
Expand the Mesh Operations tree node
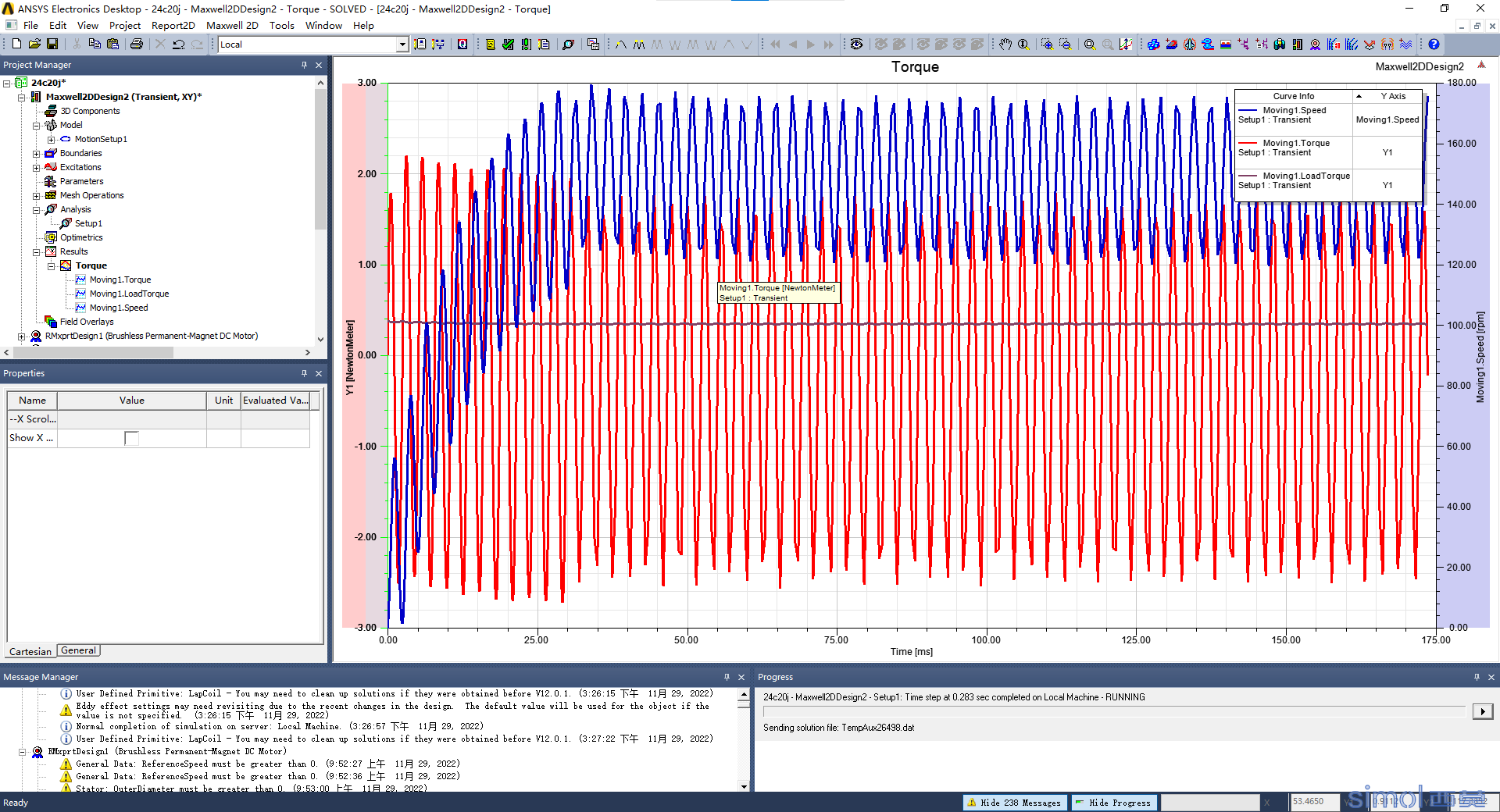click(36, 195)
